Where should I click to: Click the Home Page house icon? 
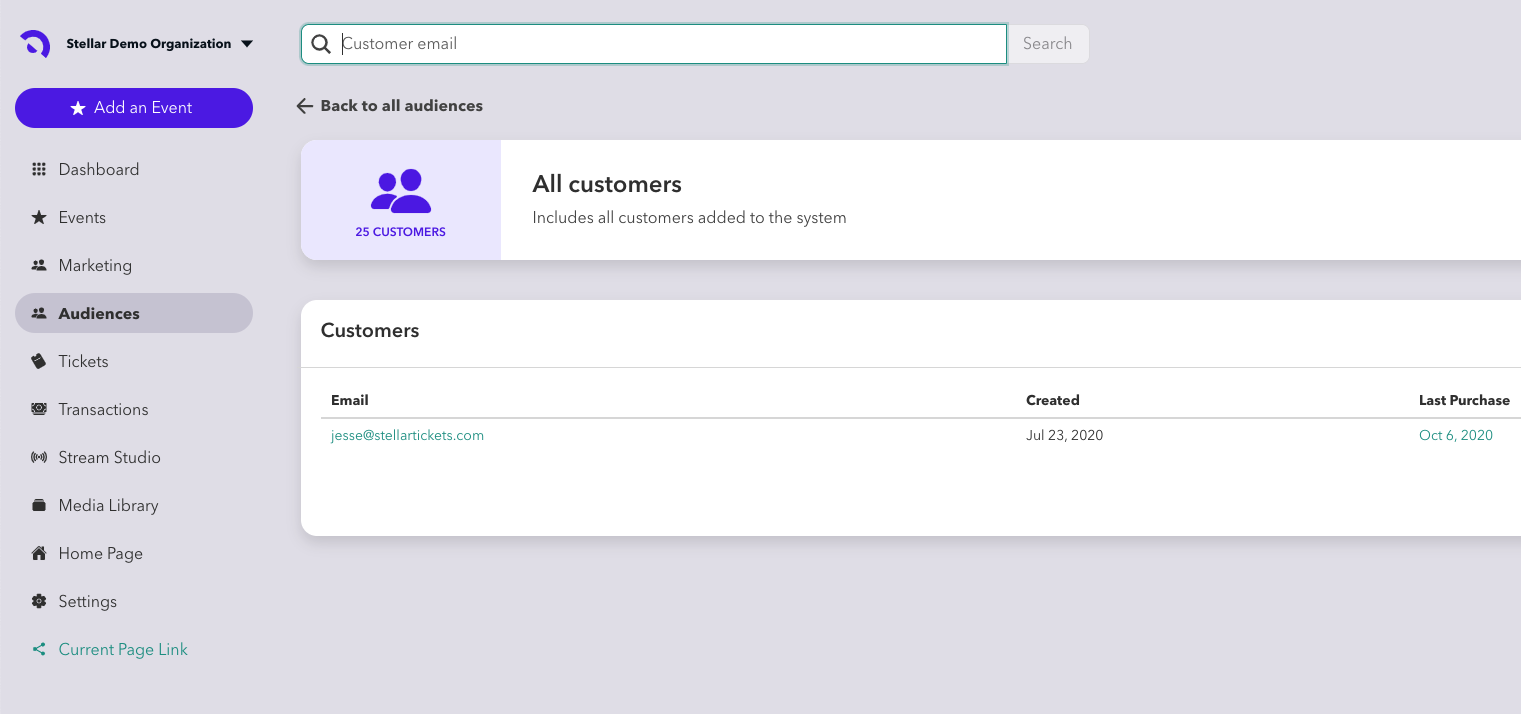[39, 553]
